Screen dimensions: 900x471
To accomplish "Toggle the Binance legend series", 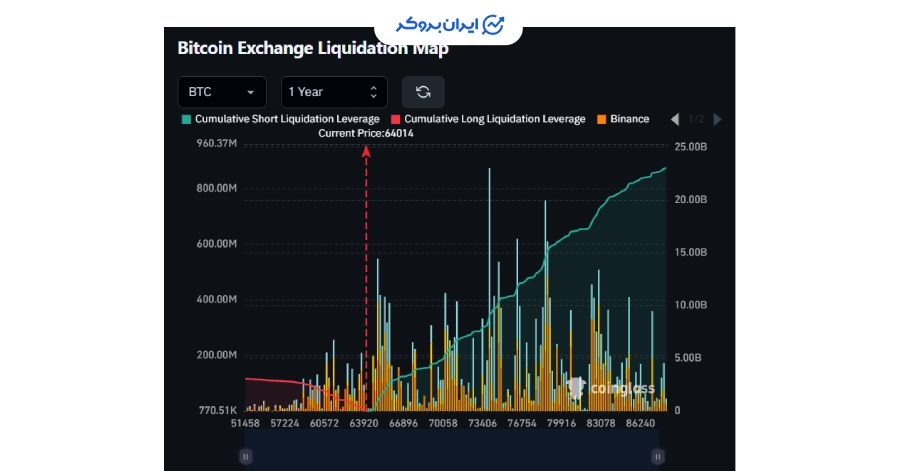I will (623, 119).
